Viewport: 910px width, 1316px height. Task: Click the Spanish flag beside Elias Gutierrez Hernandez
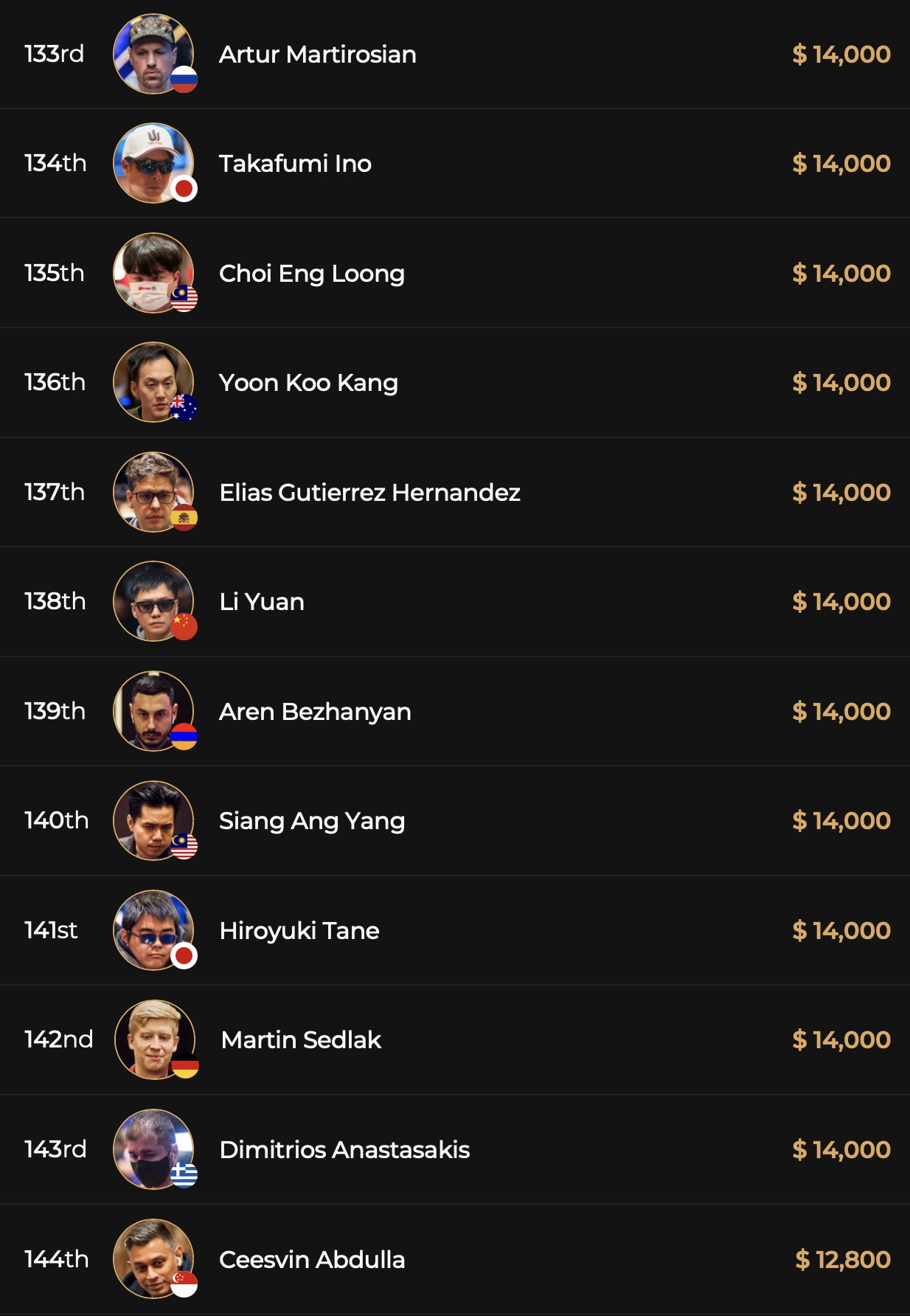pyautogui.click(x=184, y=517)
